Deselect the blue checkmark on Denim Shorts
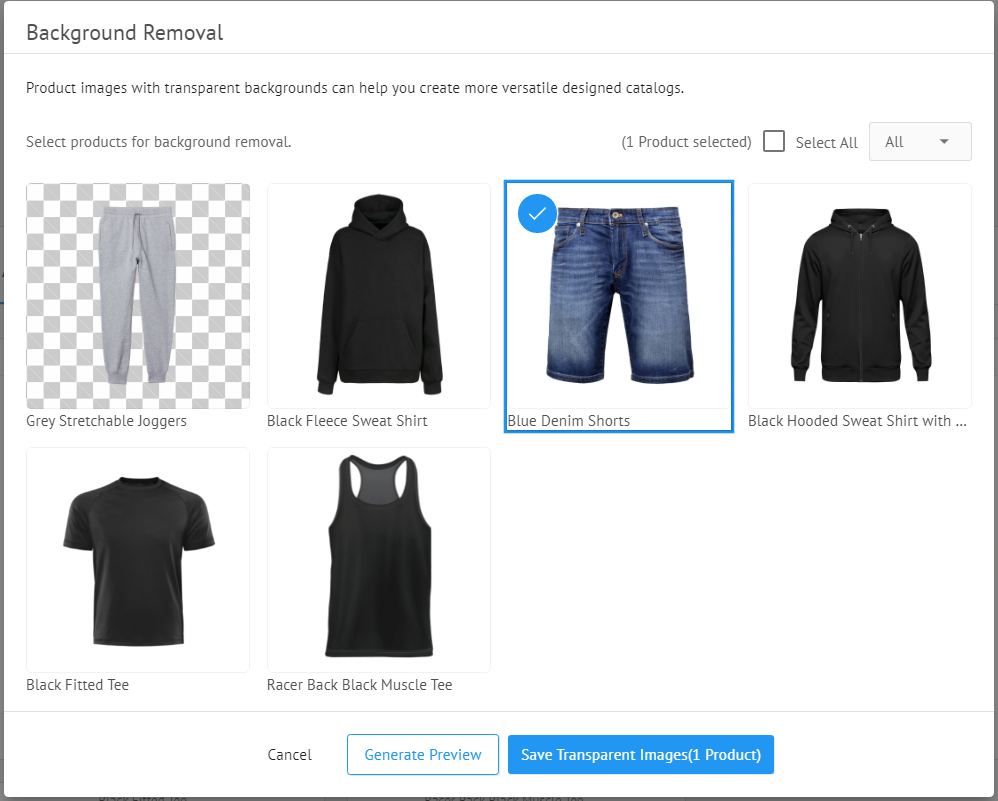The image size is (998, 801). point(537,213)
